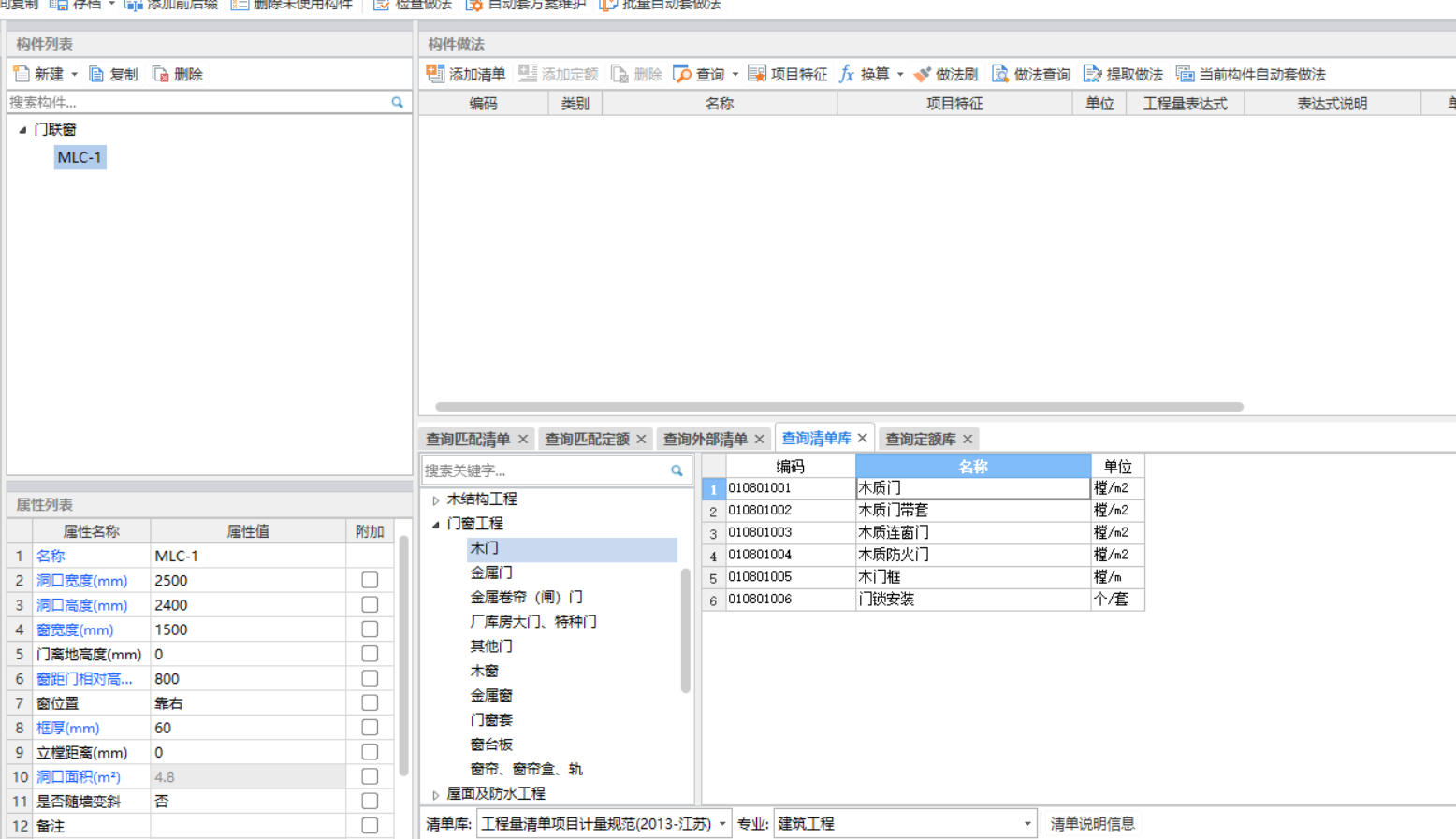Open the 换算 dropdown arrow
1456x839 pixels.
coord(900,74)
